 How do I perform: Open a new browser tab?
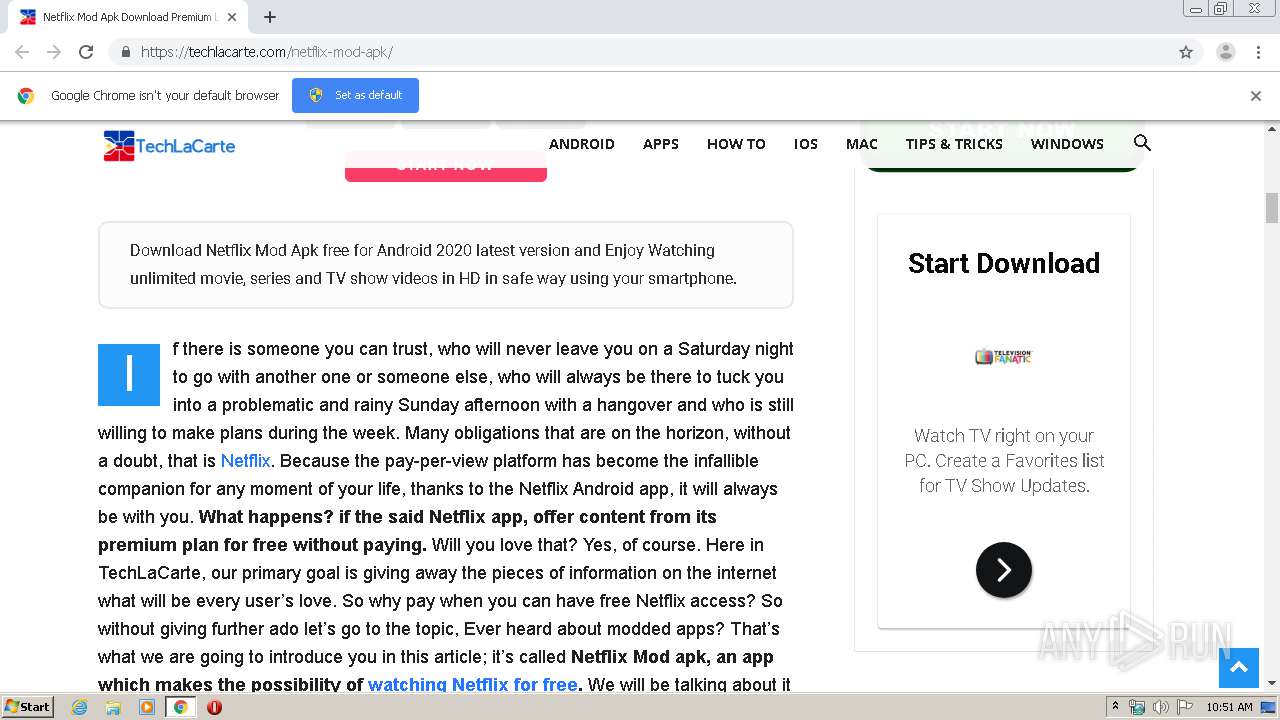(x=270, y=17)
